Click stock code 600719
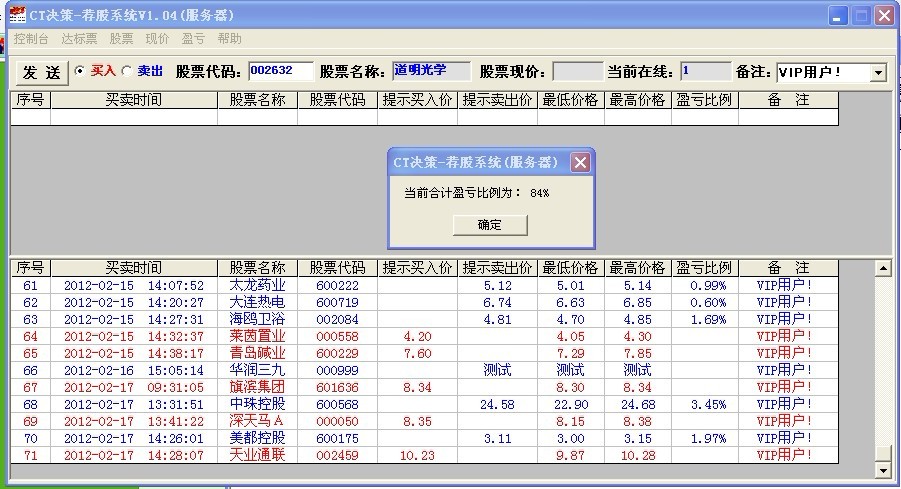Image resolution: width=901 pixels, height=489 pixels. (337, 302)
